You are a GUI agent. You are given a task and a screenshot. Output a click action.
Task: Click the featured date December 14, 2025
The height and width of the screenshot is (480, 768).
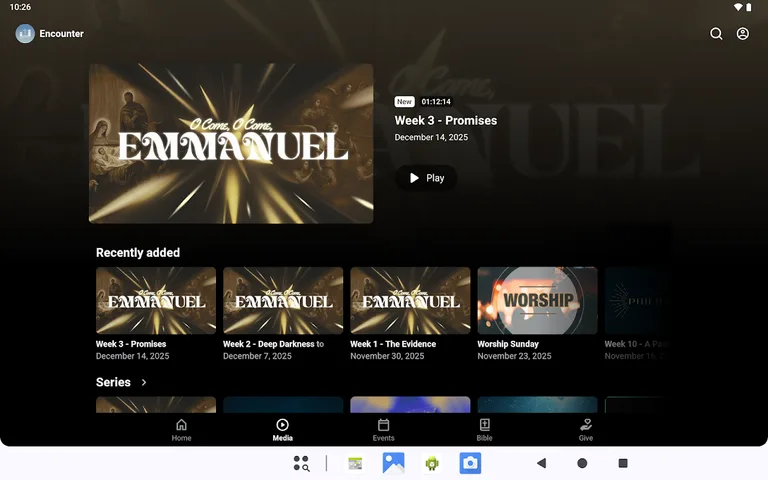[x=431, y=137]
